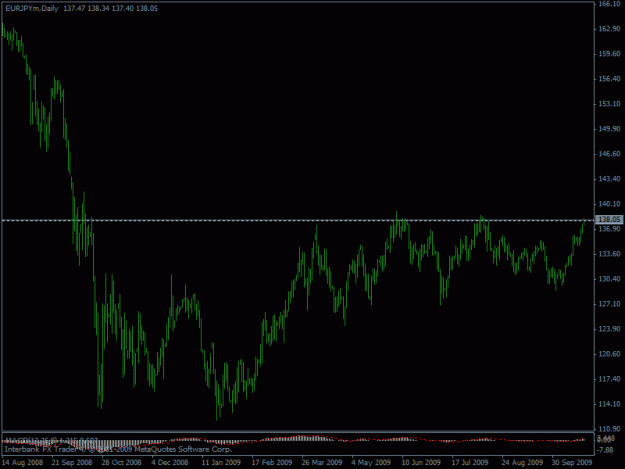Image resolution: width=625 pixels, height=469 pixels.
Task: Click the 4 May 2009 date label
Action: click(371, 463)
